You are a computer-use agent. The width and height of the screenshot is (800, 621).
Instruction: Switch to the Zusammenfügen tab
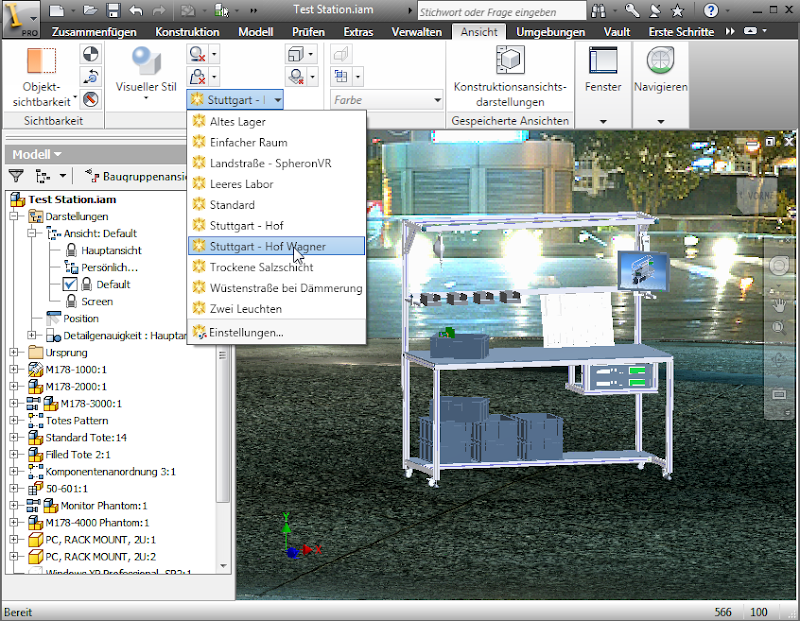[x=94, y=32]
